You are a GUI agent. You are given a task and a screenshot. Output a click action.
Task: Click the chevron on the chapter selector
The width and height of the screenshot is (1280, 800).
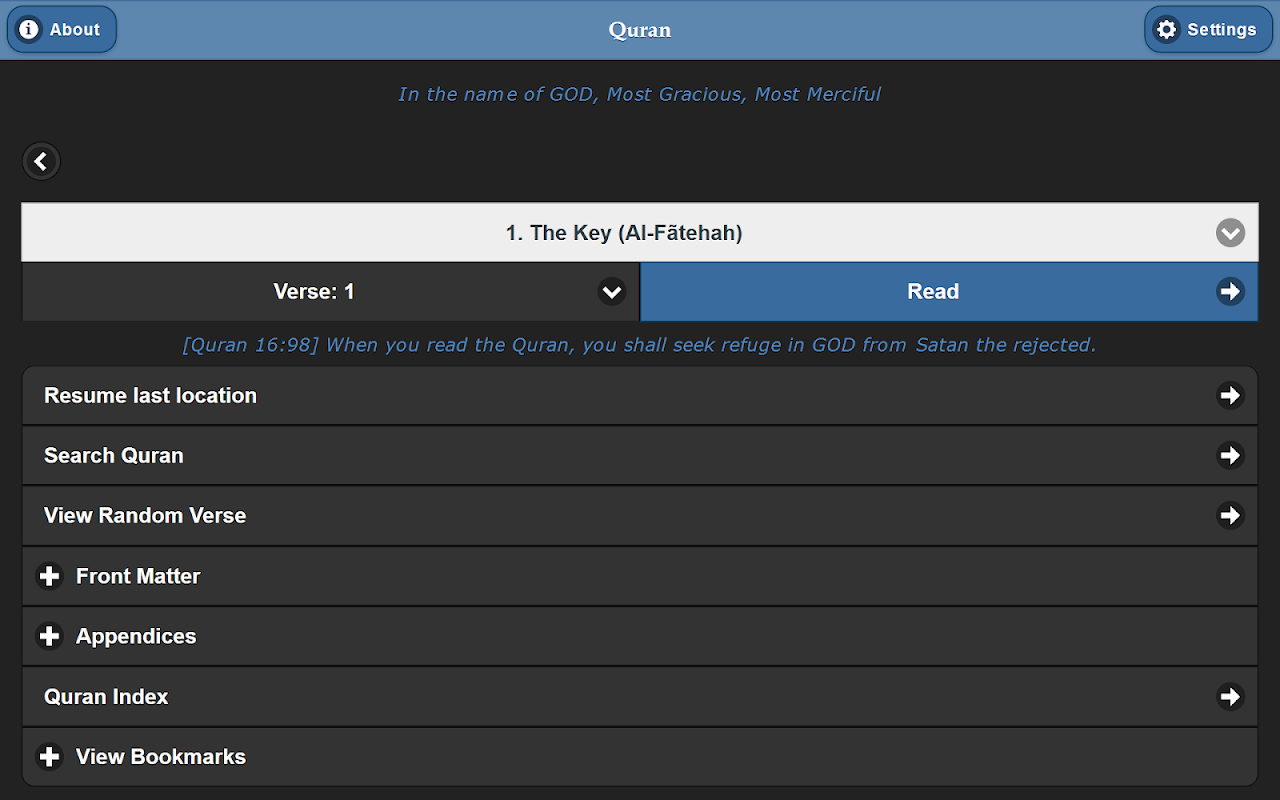tap(1230, 233)
